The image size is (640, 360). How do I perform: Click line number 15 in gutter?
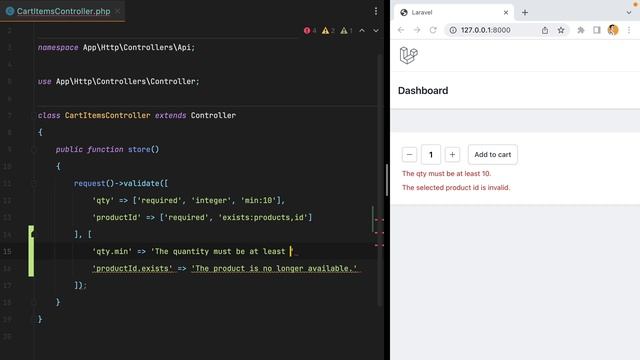7,251
